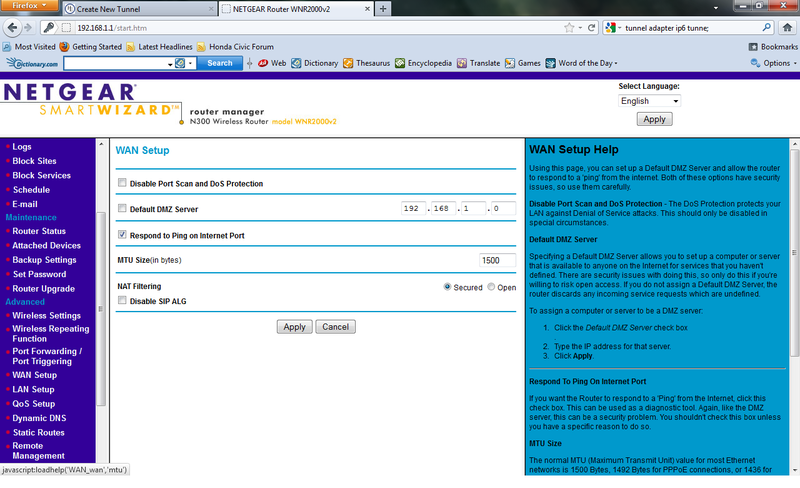Click the Encyclopedia toolbar shortcut
This screenshot has height=488, width=800.
(x=428, y=63)
